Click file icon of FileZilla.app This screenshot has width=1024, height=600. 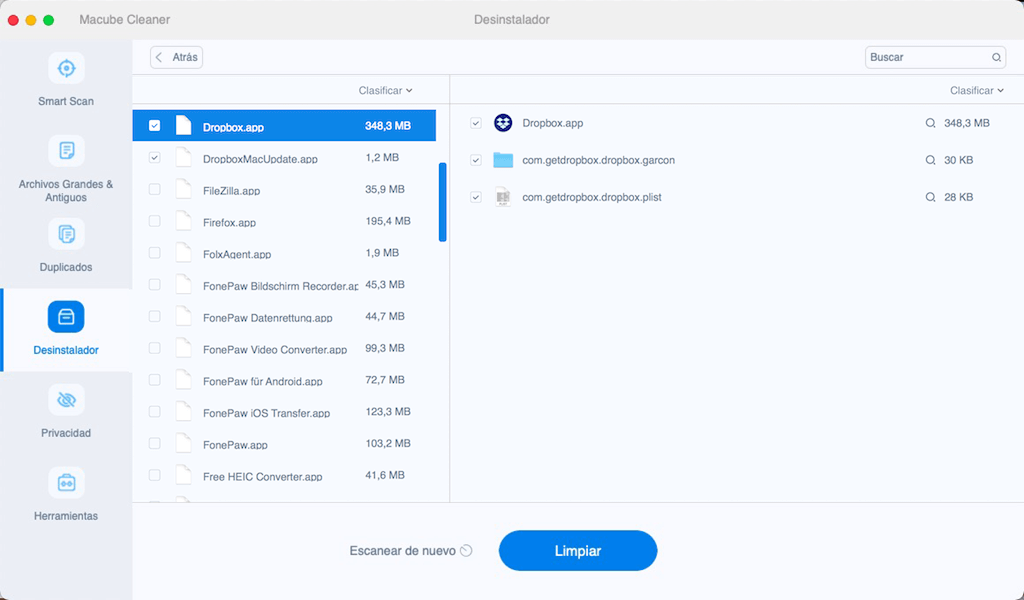(x=184, y=189)
